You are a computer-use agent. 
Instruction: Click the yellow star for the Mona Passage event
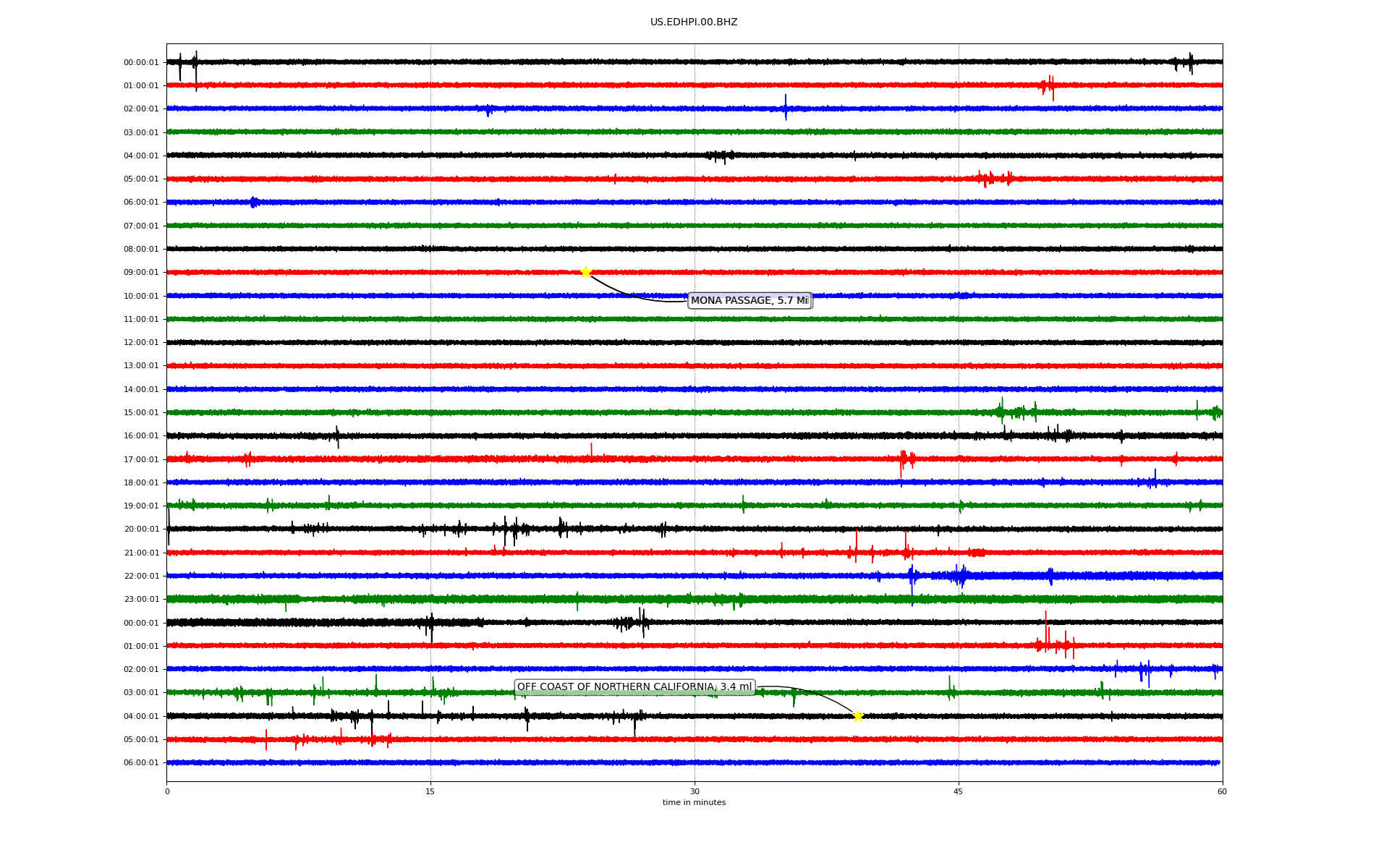point(586,273)
